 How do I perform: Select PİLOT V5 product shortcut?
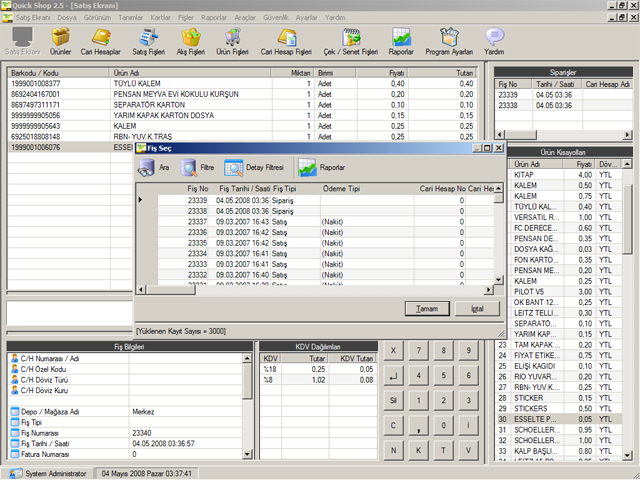565,292
